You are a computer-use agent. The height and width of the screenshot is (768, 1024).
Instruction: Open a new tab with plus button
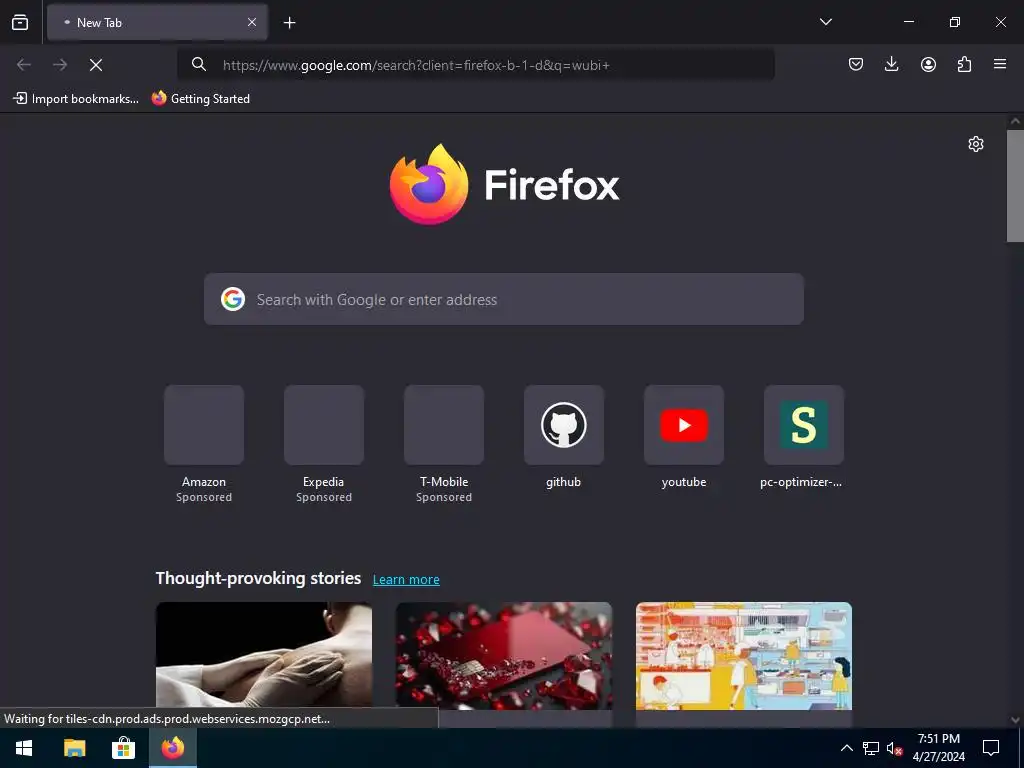pos(289,23)
